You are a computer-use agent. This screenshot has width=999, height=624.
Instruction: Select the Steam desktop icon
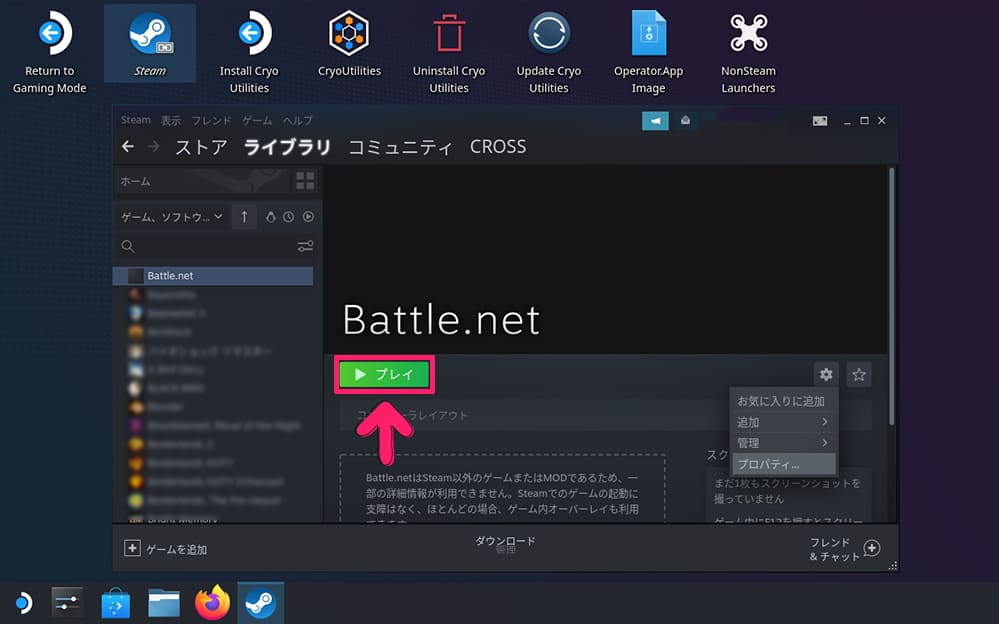pos(150,43)
